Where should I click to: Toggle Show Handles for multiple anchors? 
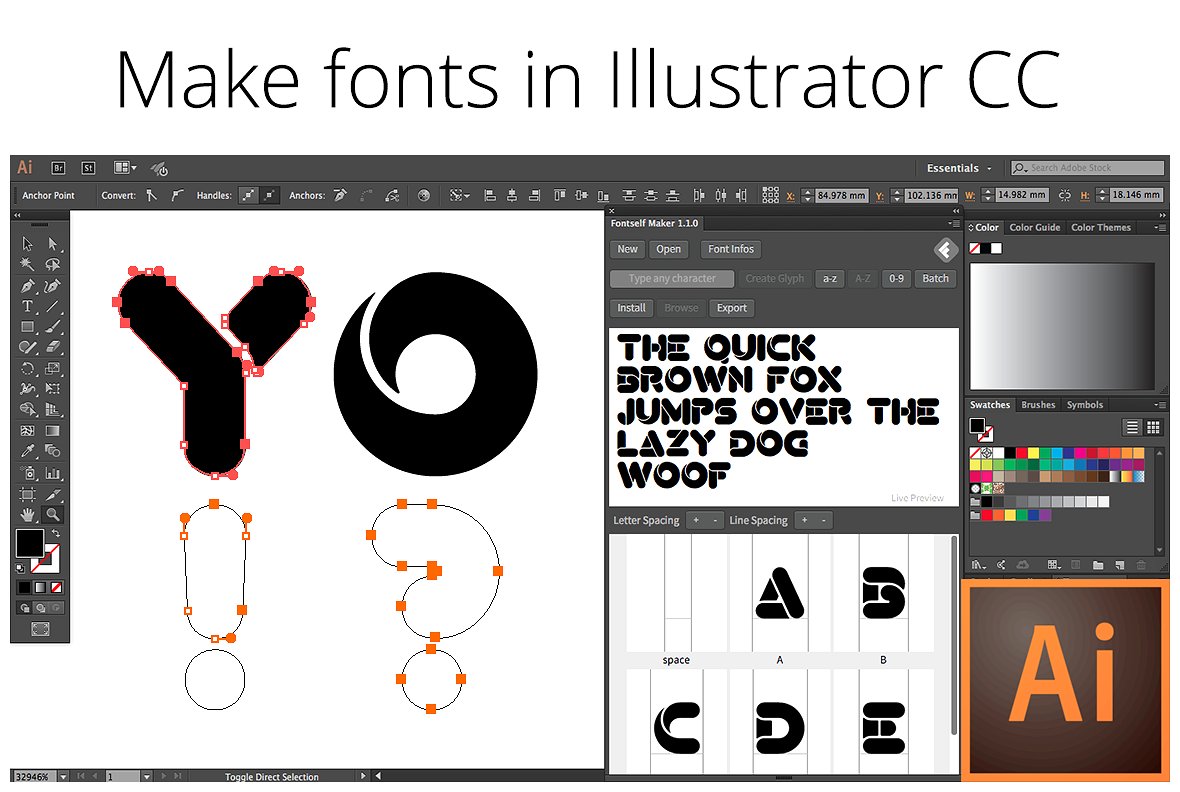[248, 196]
